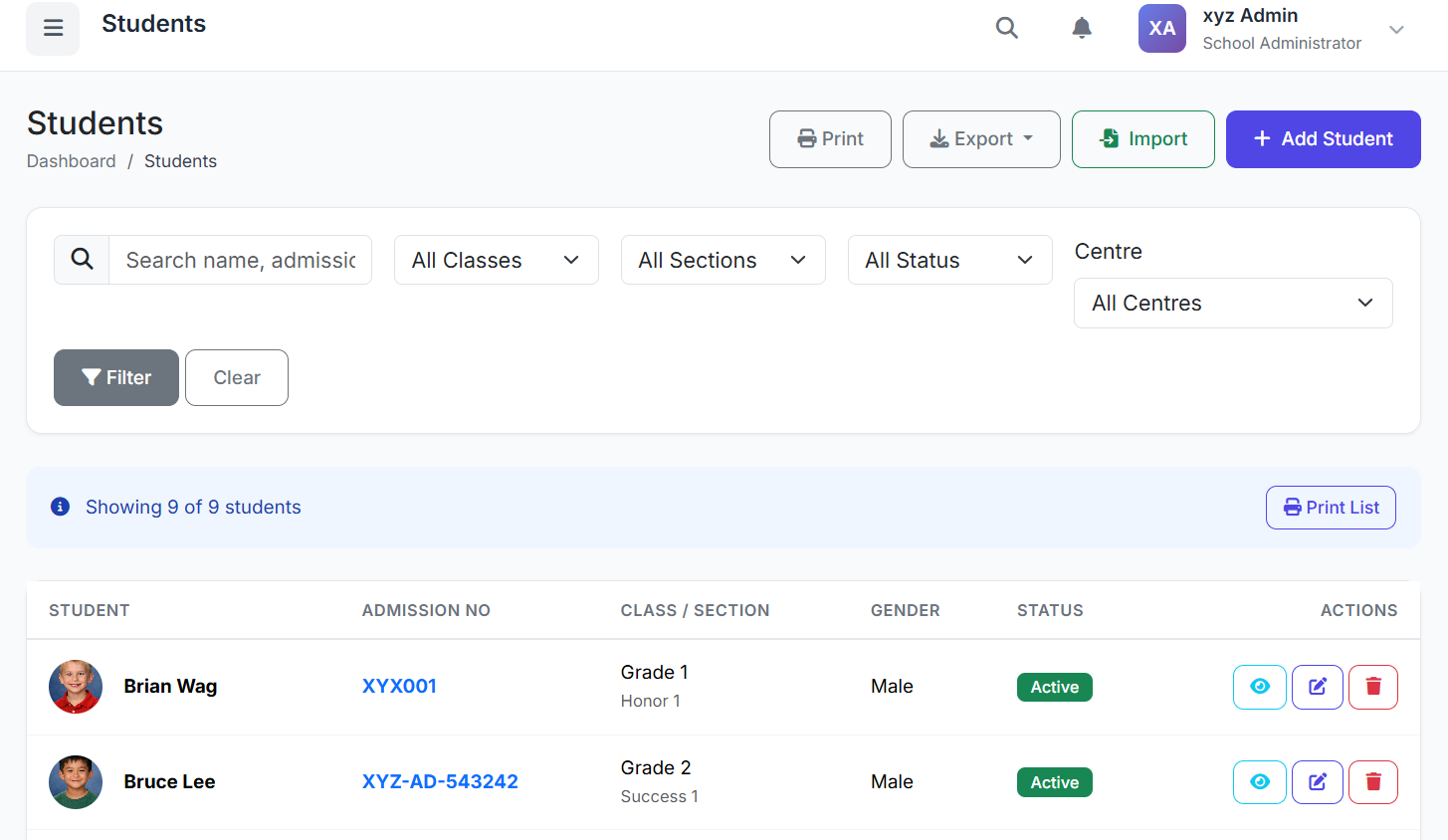1448x840 pixels.
Task: Click the search magnifier in top bar
Action: point(1007,28)
